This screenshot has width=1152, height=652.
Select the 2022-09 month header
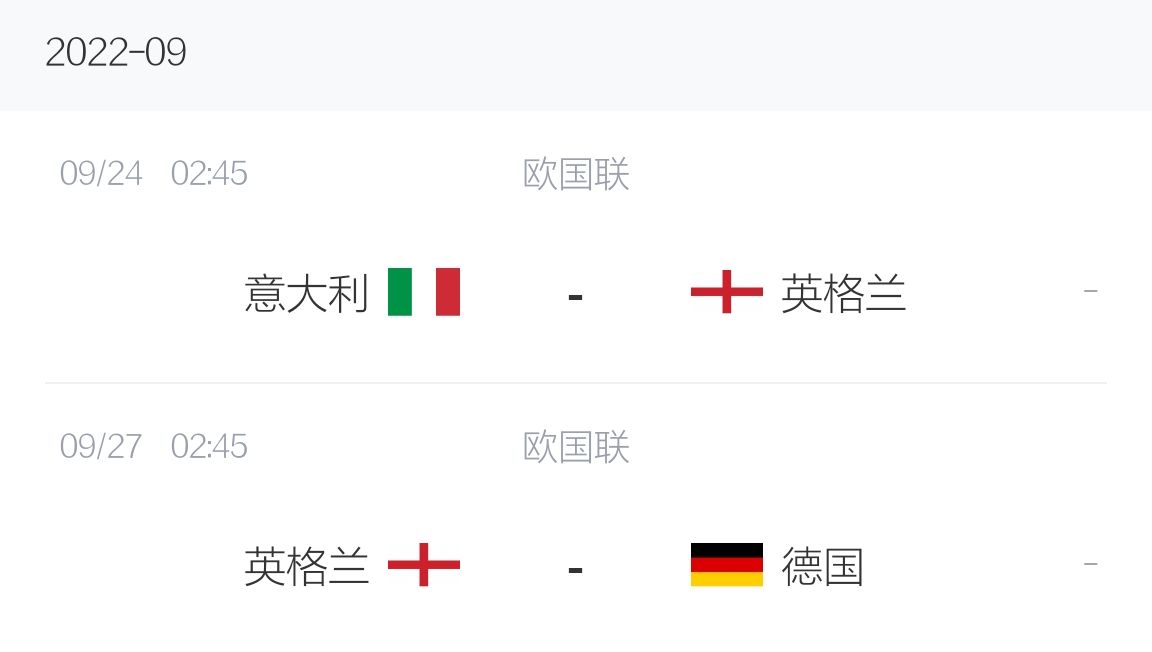pyautogui.click(x=116, y=52)
